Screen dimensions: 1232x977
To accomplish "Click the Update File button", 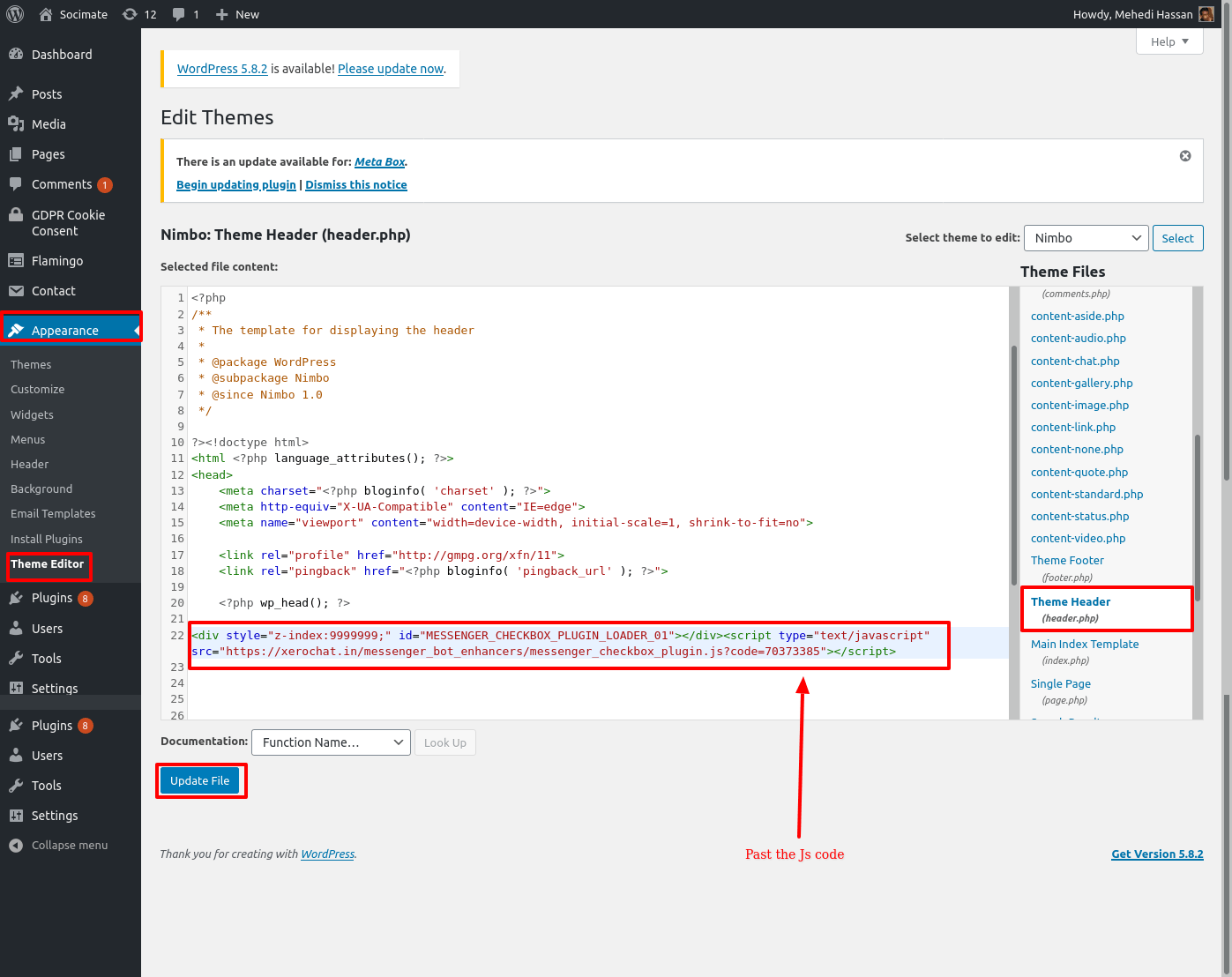I will click(x=200, y=780).
